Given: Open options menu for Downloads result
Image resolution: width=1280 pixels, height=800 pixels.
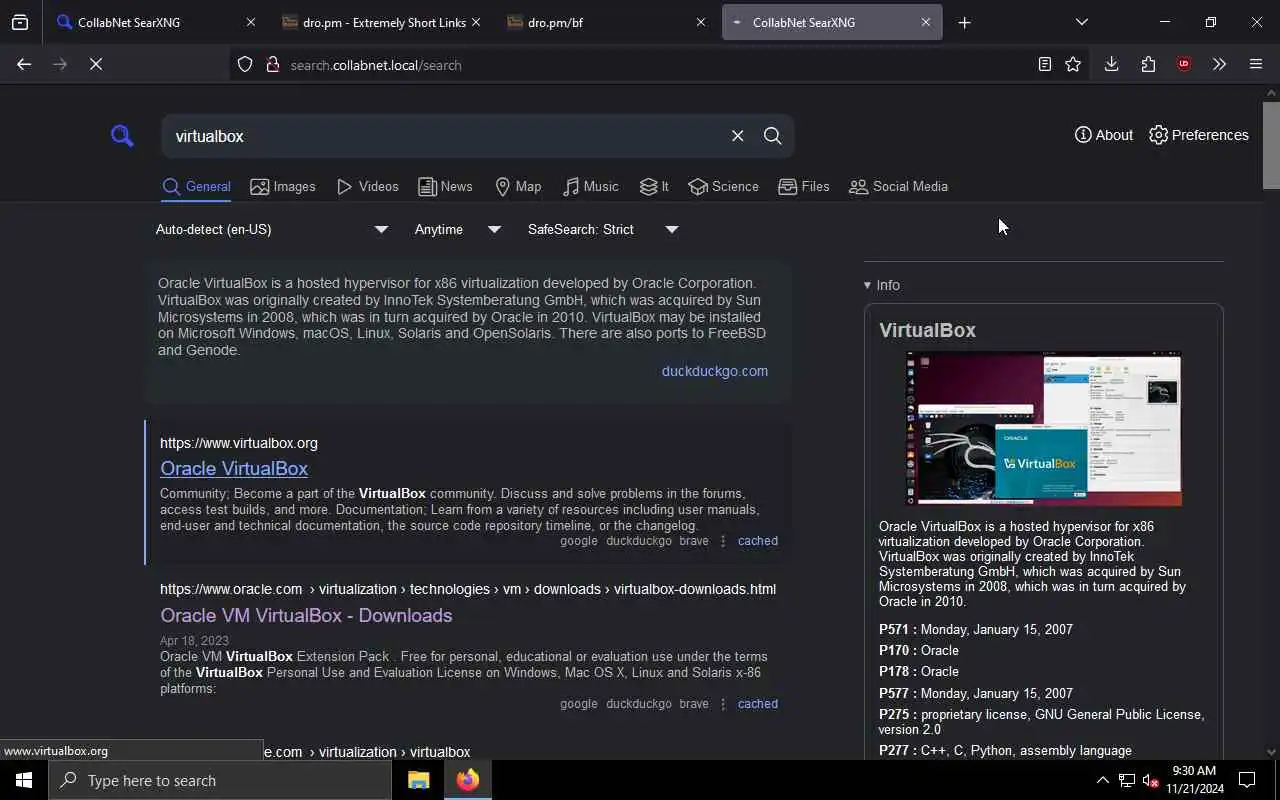Looking at the screenshot, I should pos(723,704).
